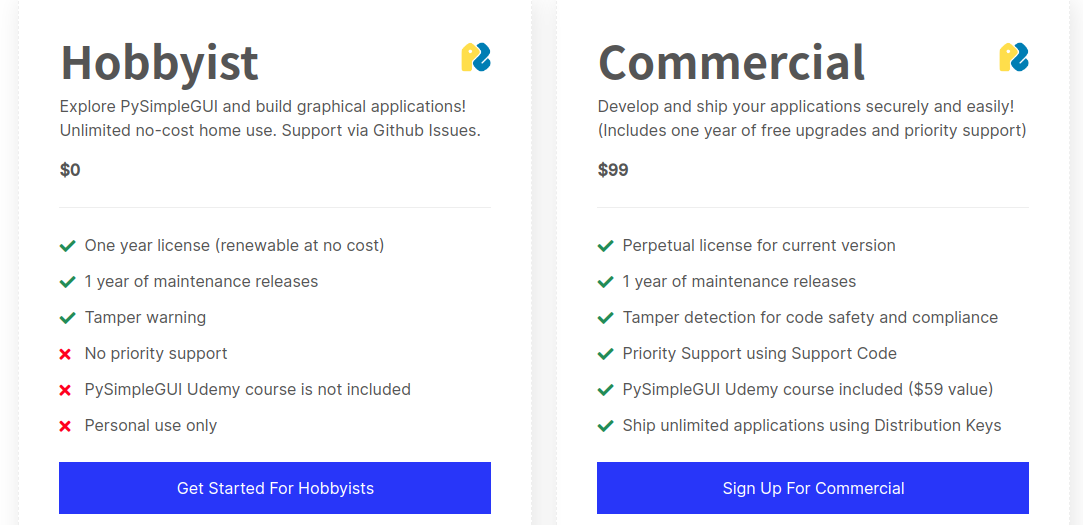Click checkmark beside Tamper warning
1083x525 pixels.
click(67, 318)
